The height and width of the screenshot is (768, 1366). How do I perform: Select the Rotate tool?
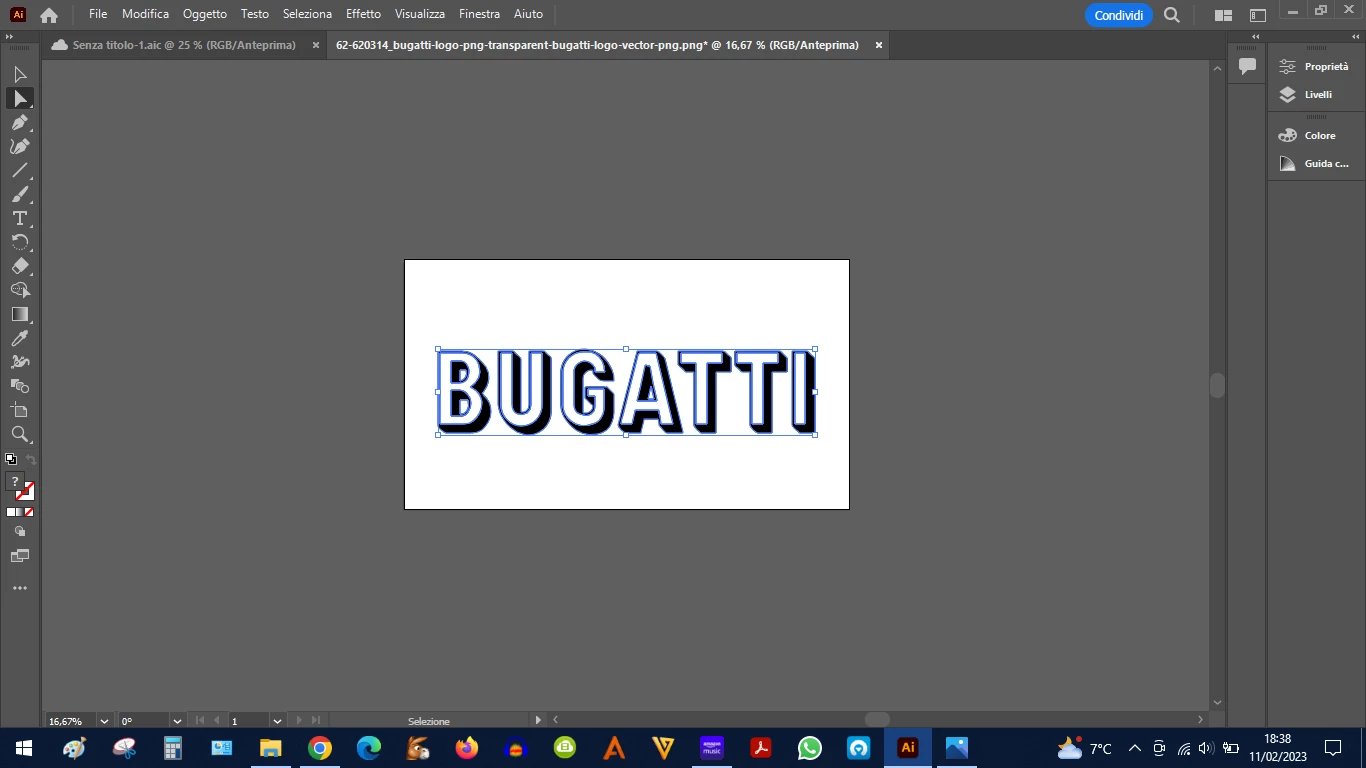point(20,242)
